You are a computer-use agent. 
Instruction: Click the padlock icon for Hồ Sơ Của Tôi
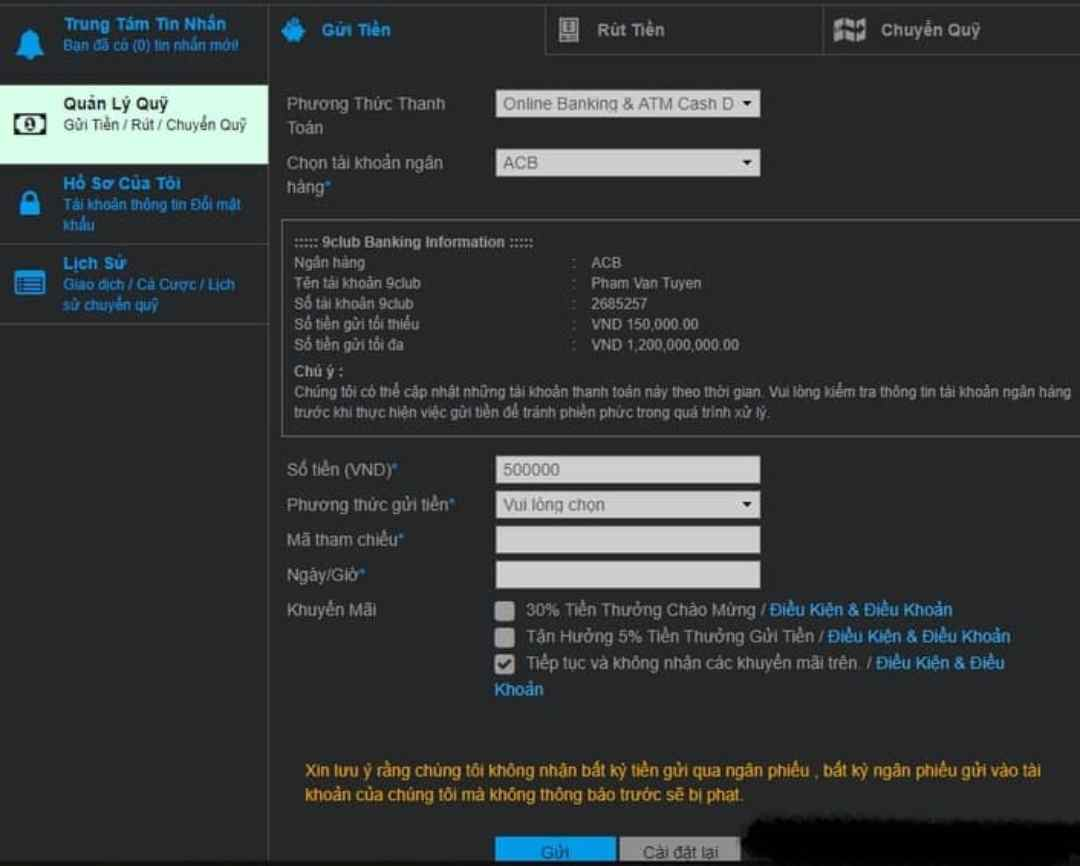click(30, 203)
